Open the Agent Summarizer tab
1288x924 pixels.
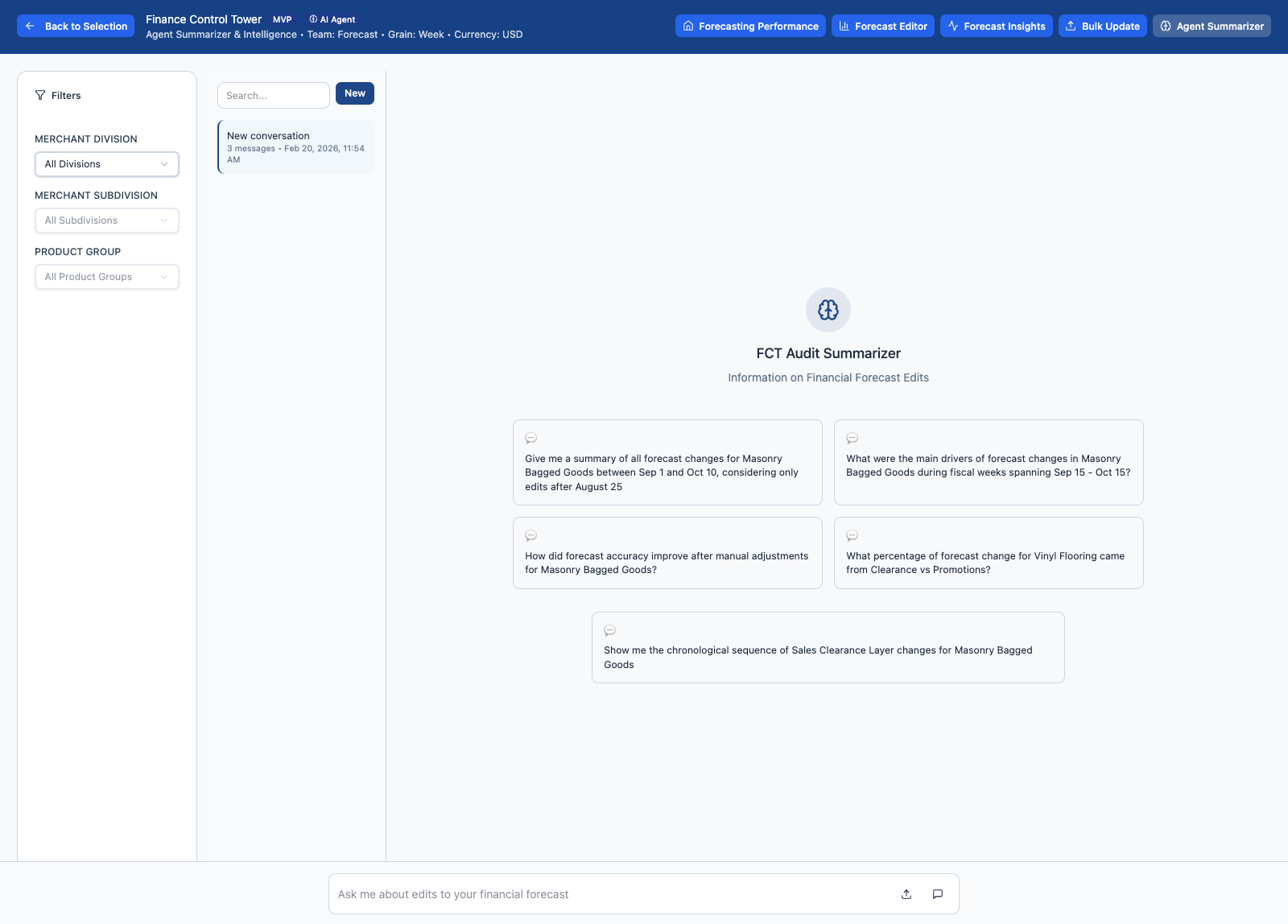(1212, 26)
